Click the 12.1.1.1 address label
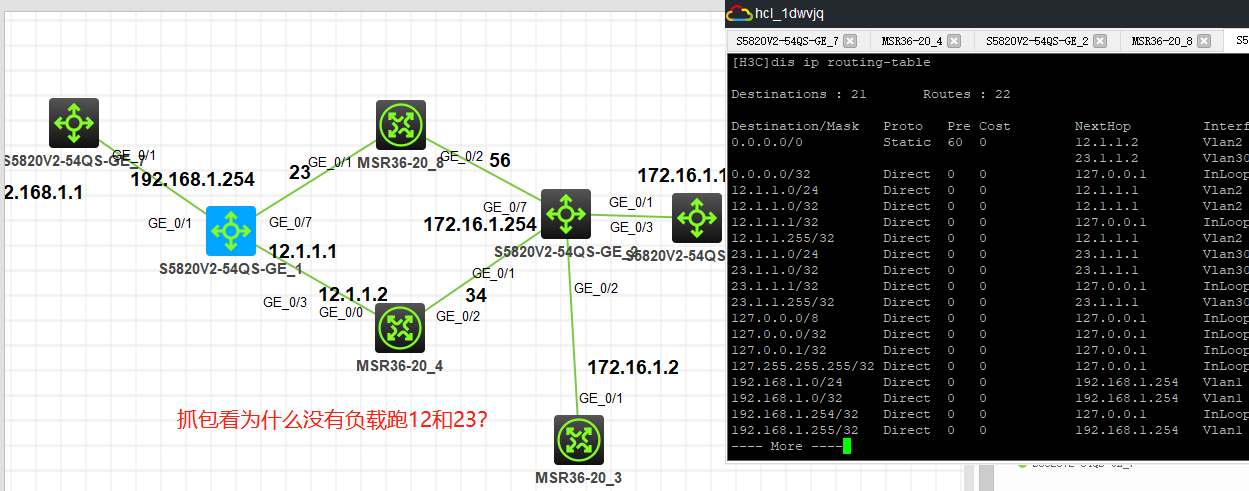Screen dimensions: 1249x491 coord(303,252)
